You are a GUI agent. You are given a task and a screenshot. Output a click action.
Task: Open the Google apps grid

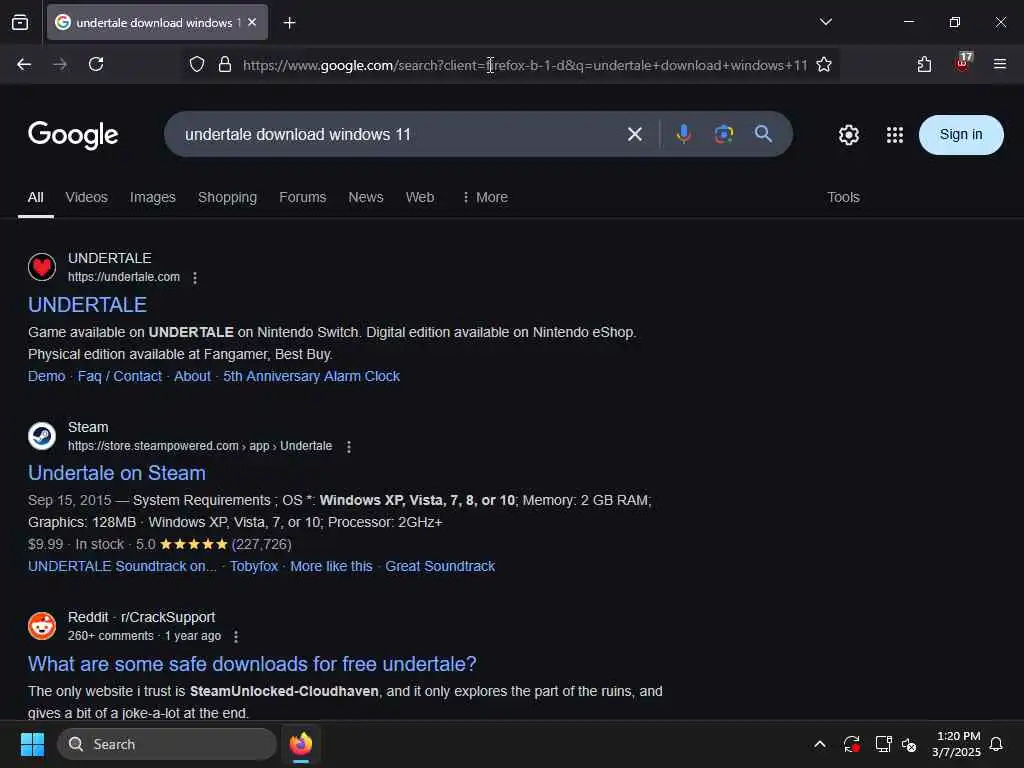coord(895,135)
